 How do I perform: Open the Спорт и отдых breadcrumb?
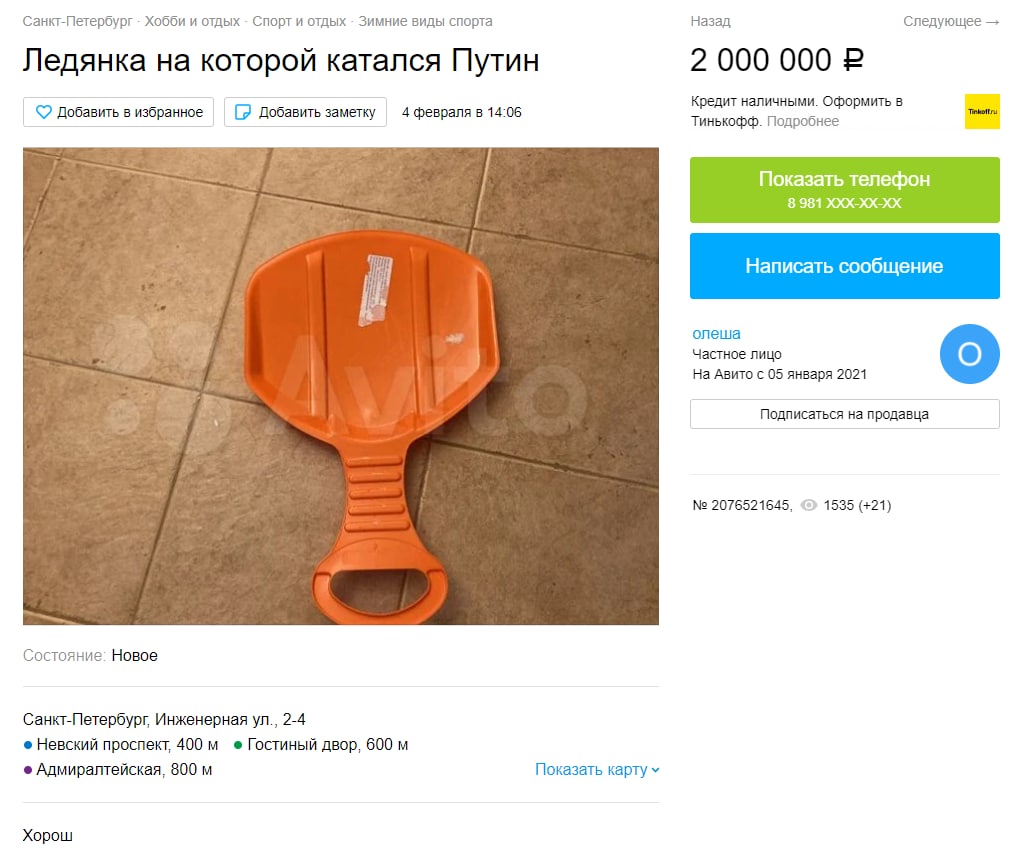[x=299, y=21]
